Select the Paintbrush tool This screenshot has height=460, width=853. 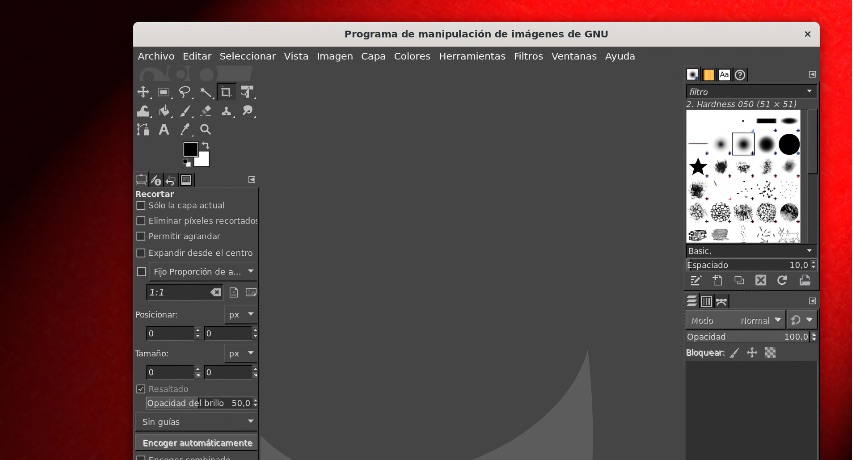point(185,111)
